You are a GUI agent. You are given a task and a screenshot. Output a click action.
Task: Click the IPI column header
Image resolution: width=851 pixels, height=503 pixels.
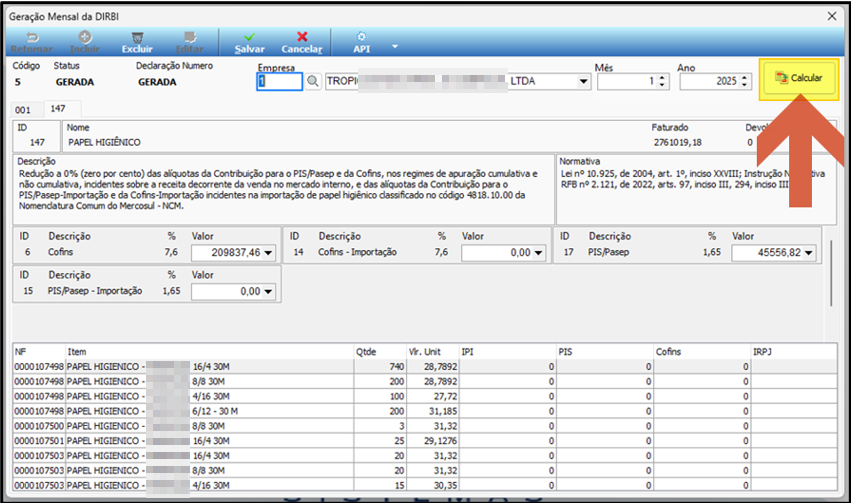point(507,352)
